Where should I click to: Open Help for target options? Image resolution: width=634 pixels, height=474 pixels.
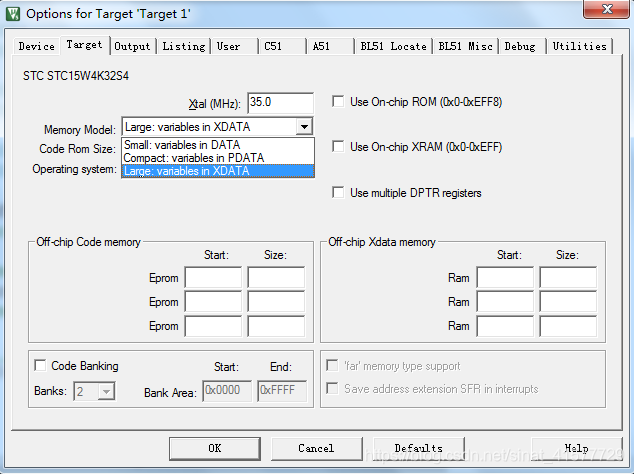577,449
